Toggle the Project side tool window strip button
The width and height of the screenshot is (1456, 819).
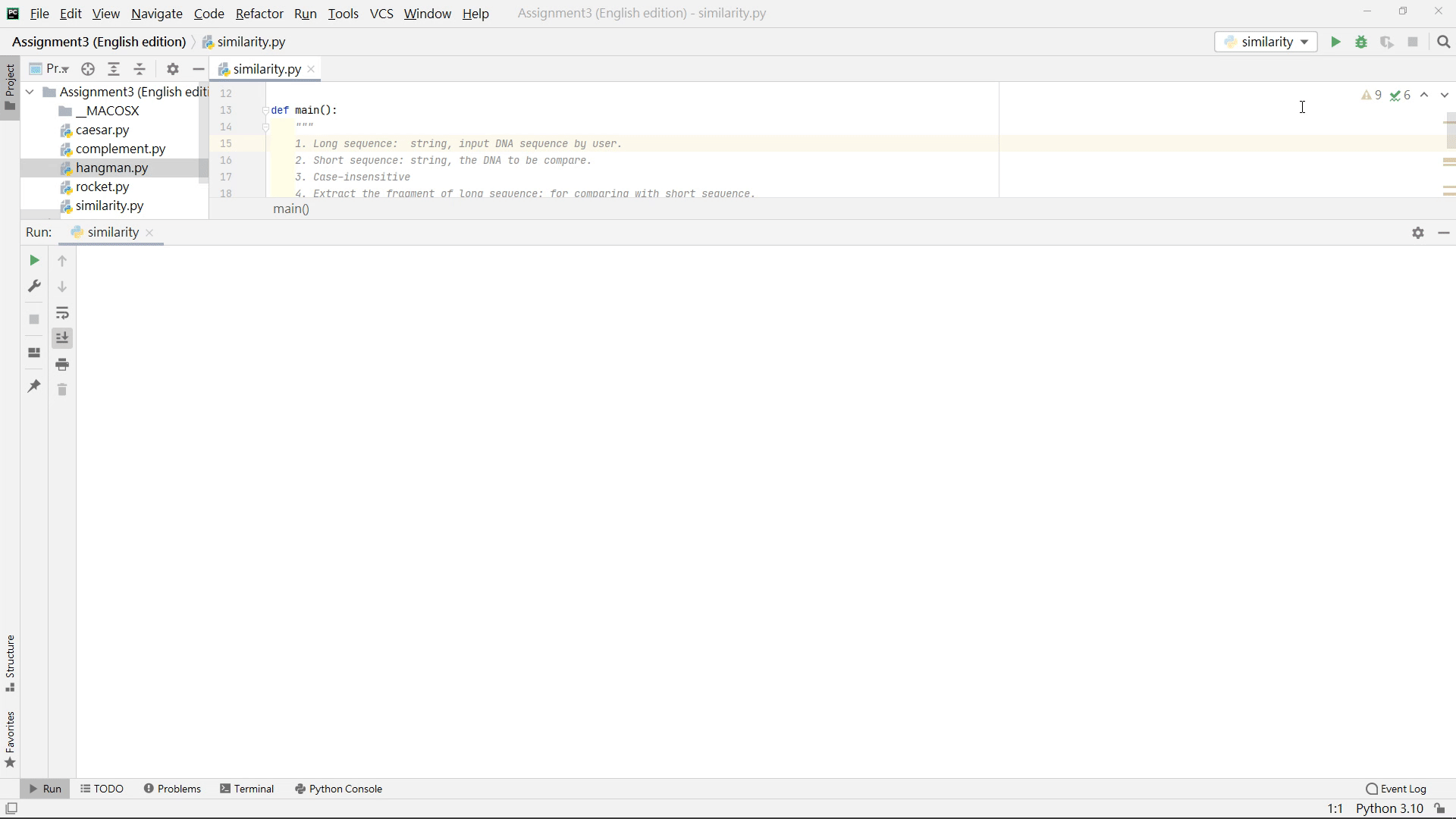(x=10, y=87)
